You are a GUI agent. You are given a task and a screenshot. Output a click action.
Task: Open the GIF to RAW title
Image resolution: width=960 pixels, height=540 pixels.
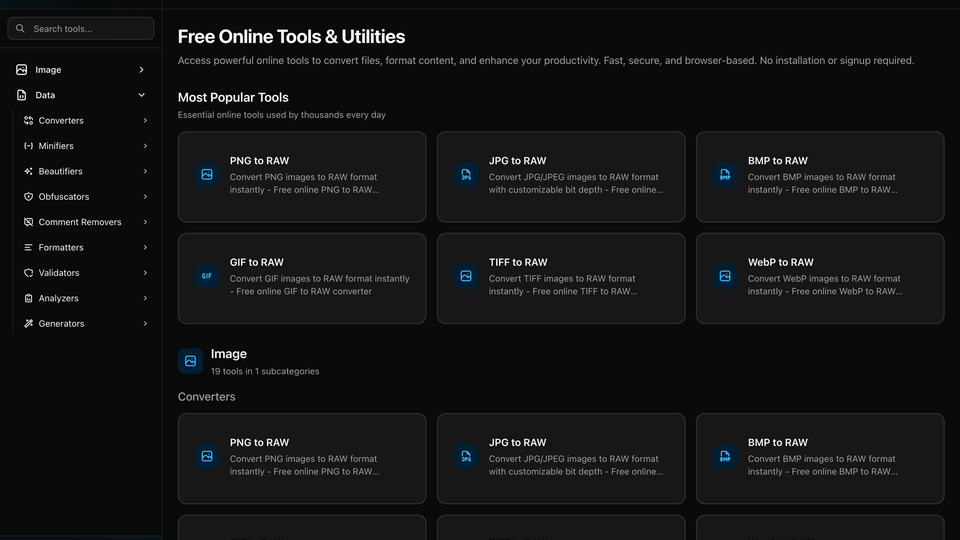257,262
